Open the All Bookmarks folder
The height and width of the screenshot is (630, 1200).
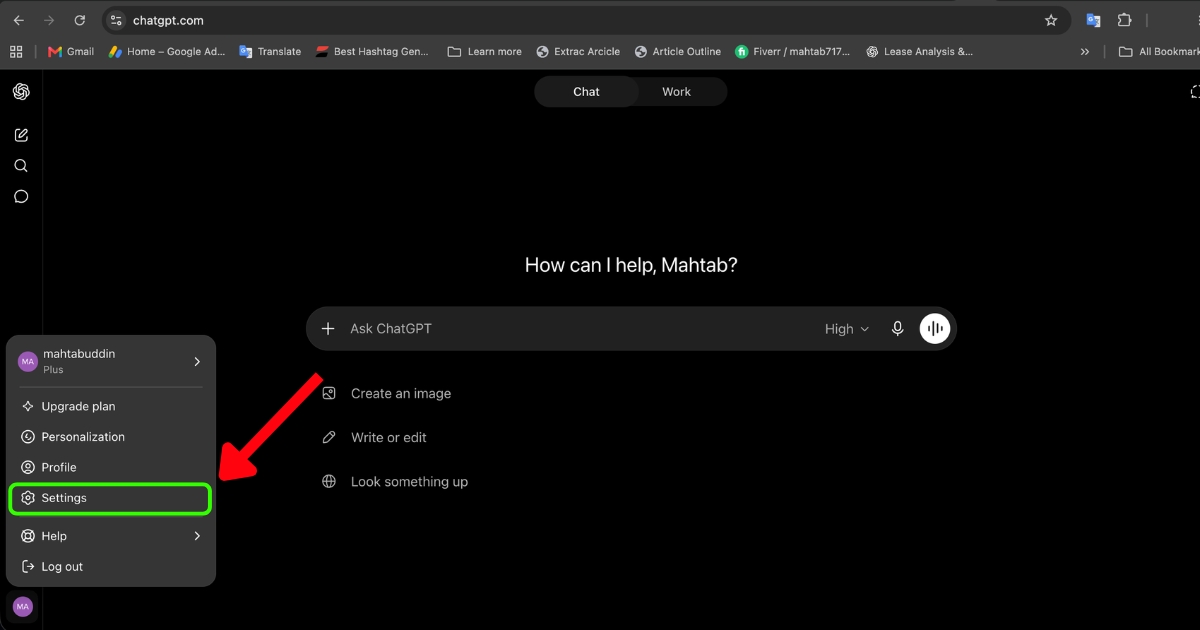tap(1158, 51)
